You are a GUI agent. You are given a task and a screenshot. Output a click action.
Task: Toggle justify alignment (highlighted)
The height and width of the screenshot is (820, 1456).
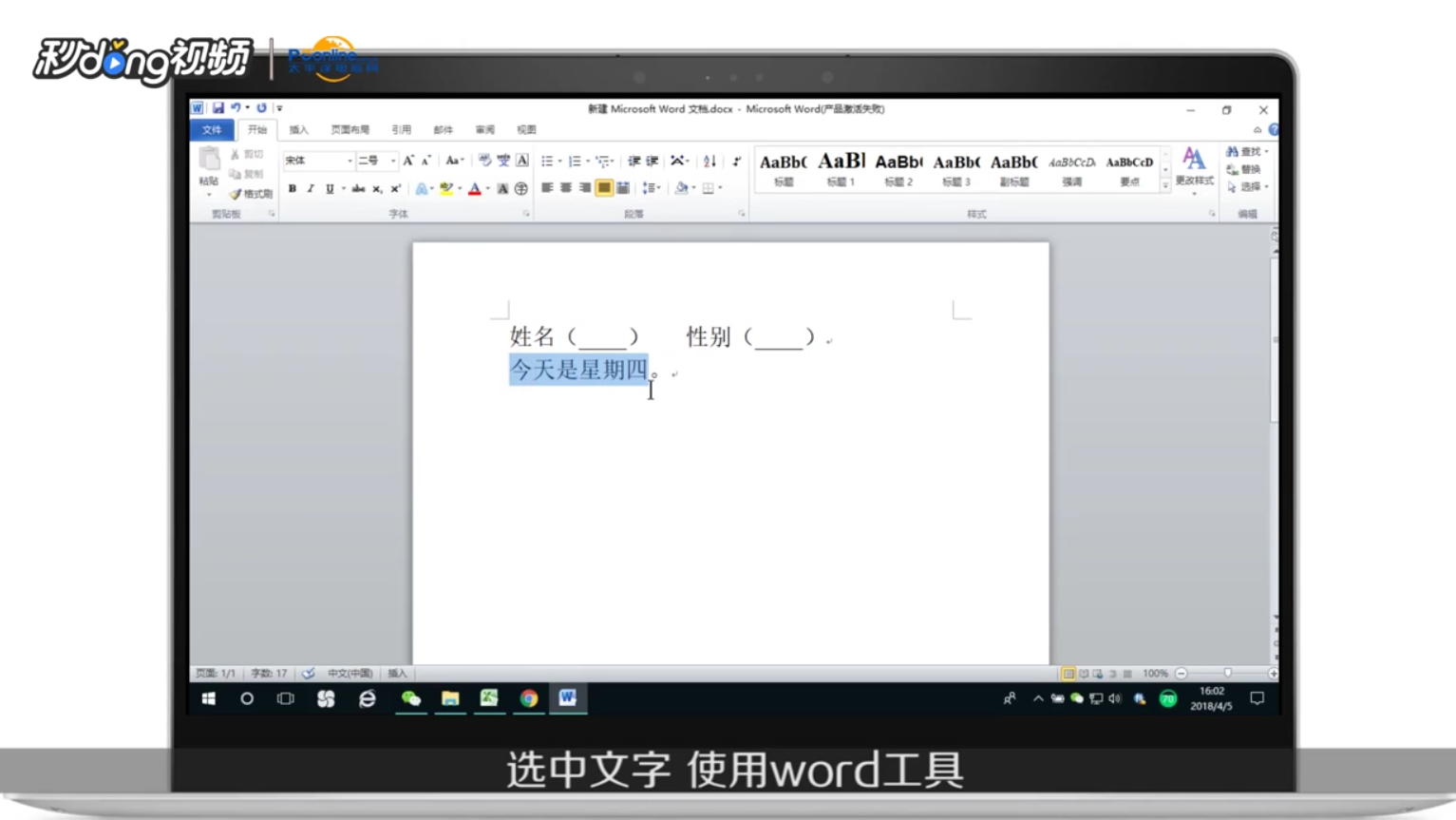[x=604, y=188]
